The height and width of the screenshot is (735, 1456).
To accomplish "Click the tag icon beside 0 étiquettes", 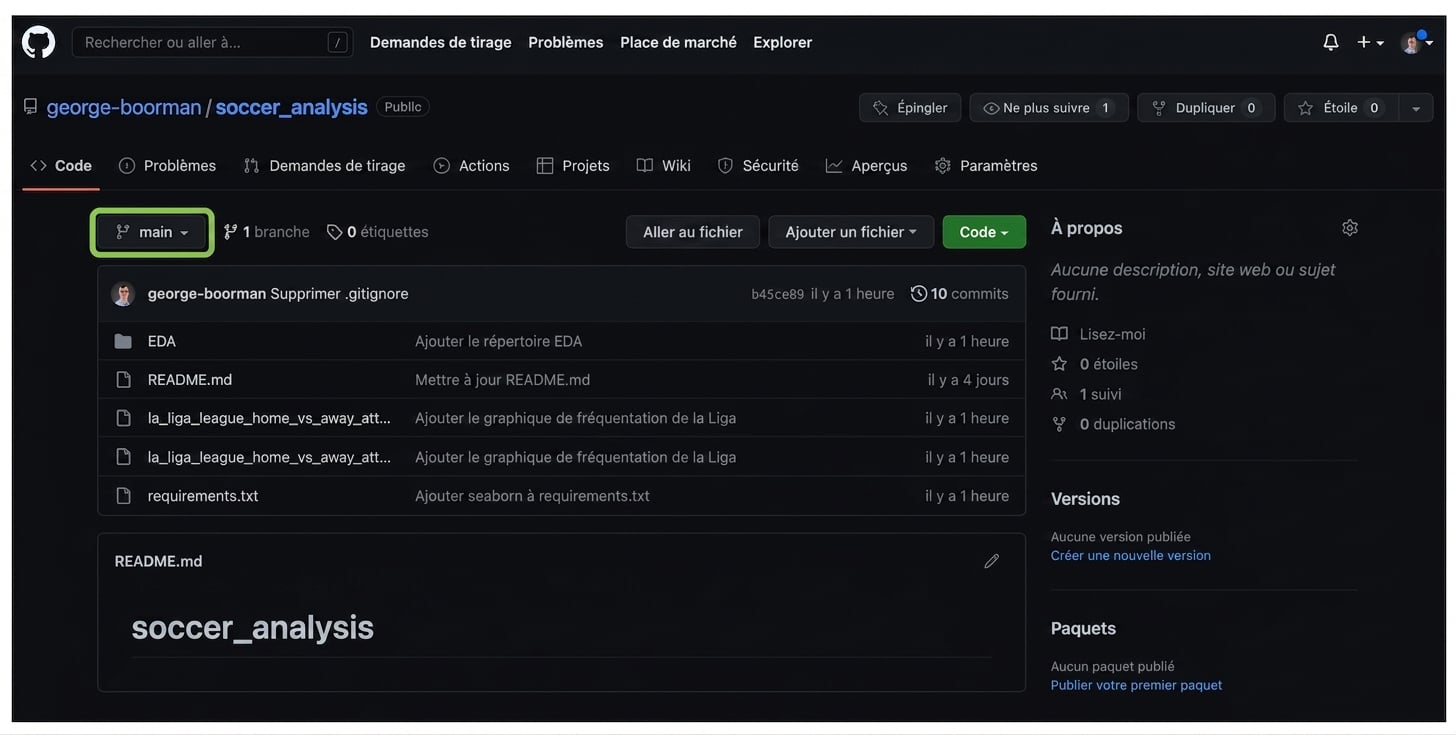I will pos(334,232).
